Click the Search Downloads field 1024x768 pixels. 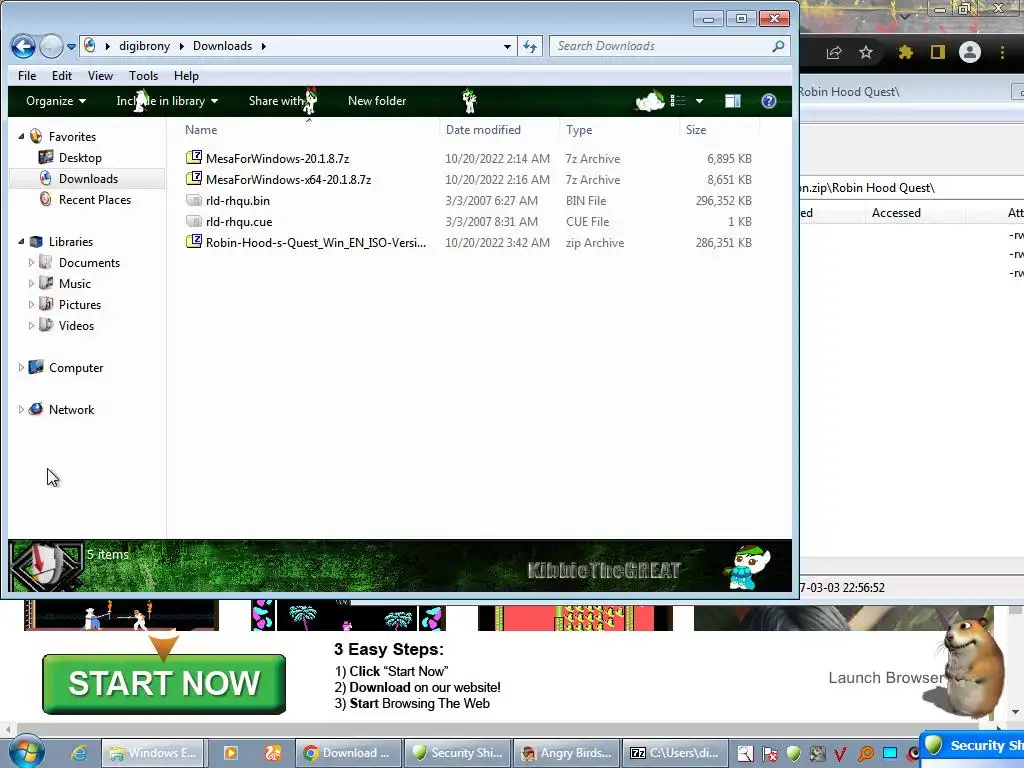pos(669,46)
